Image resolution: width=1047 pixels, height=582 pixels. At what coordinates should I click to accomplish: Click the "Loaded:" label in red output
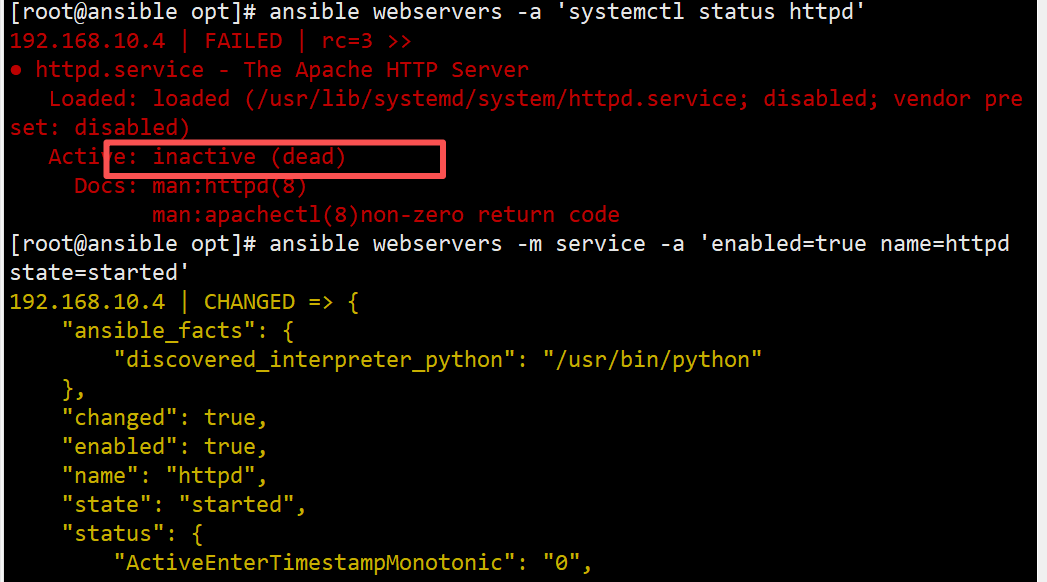point(93,99)
